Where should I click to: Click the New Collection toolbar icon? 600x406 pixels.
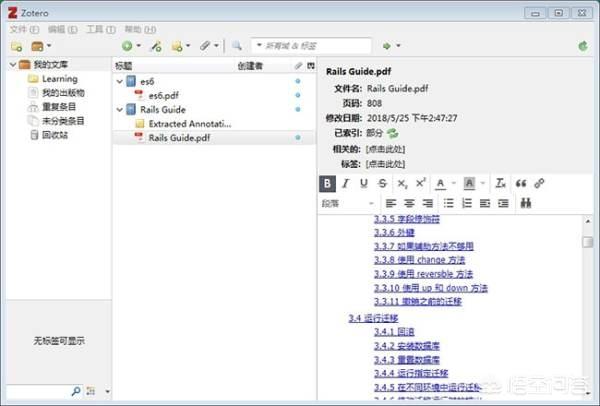[16, 46]
